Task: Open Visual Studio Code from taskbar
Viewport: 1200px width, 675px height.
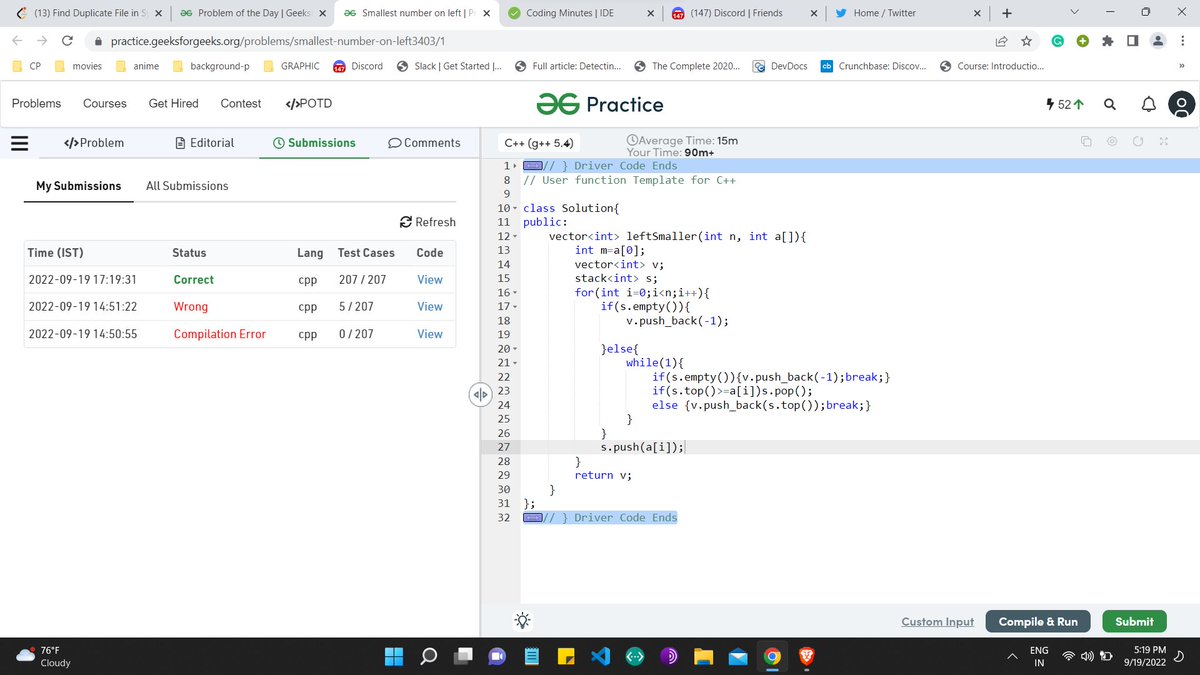Action: pyautogui.click(x=599, y=657)
